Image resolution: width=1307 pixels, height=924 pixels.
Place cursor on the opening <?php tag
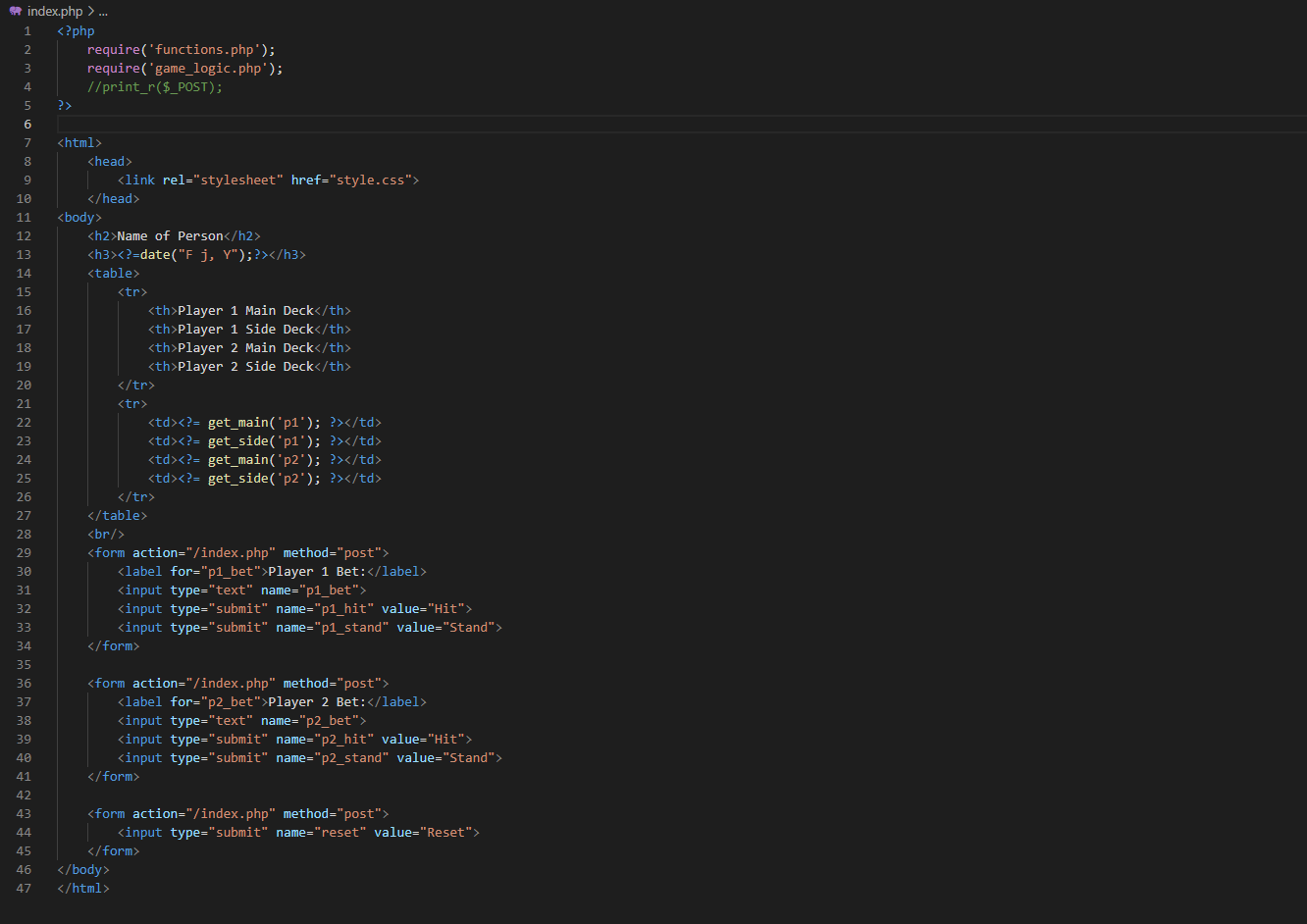click(x=76, y=30)
